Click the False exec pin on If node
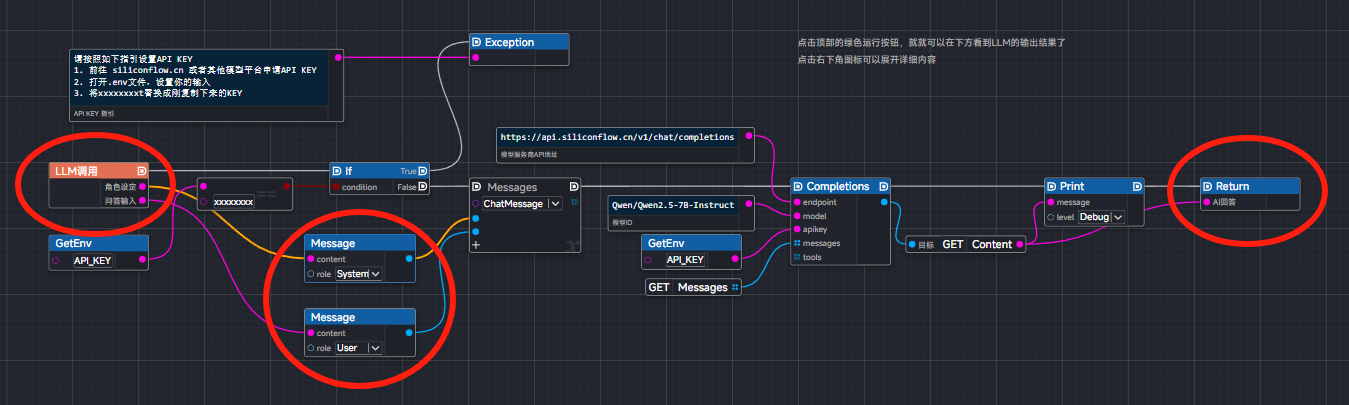Viewport: 1349px width, 405px height. (423, 186)
